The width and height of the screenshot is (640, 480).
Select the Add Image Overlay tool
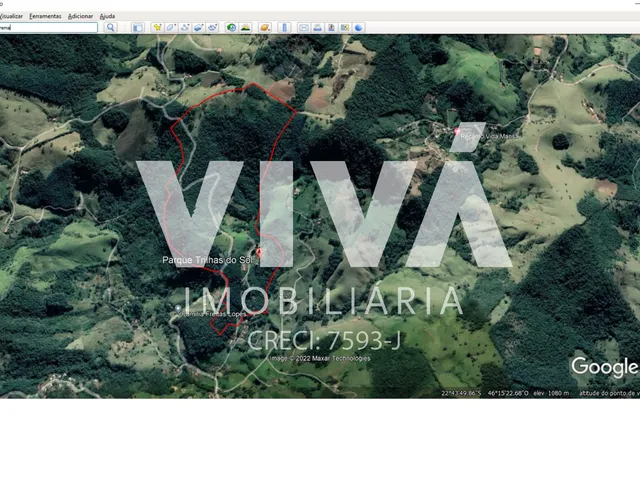[199, 27]
